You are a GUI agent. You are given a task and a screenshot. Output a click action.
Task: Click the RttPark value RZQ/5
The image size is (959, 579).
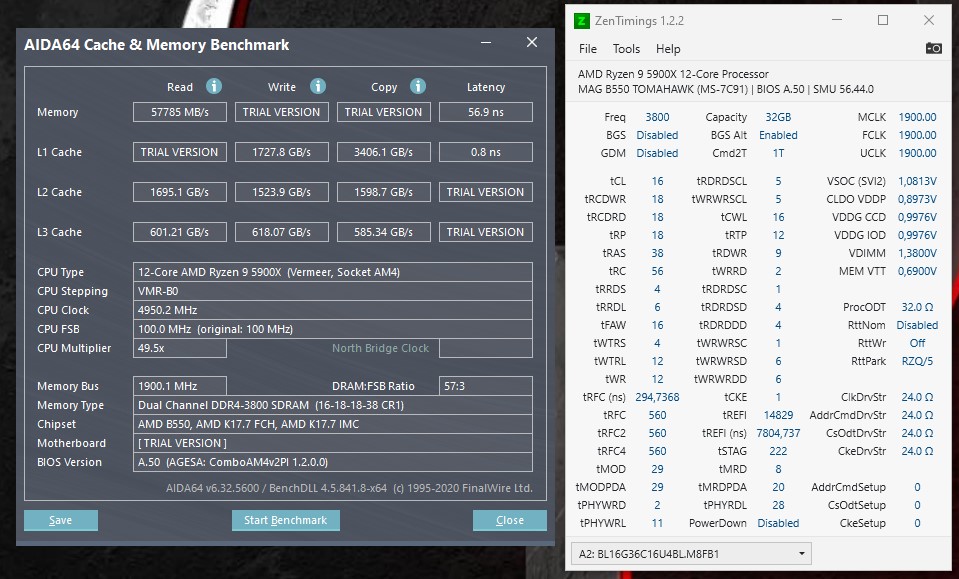pos(917,361)
